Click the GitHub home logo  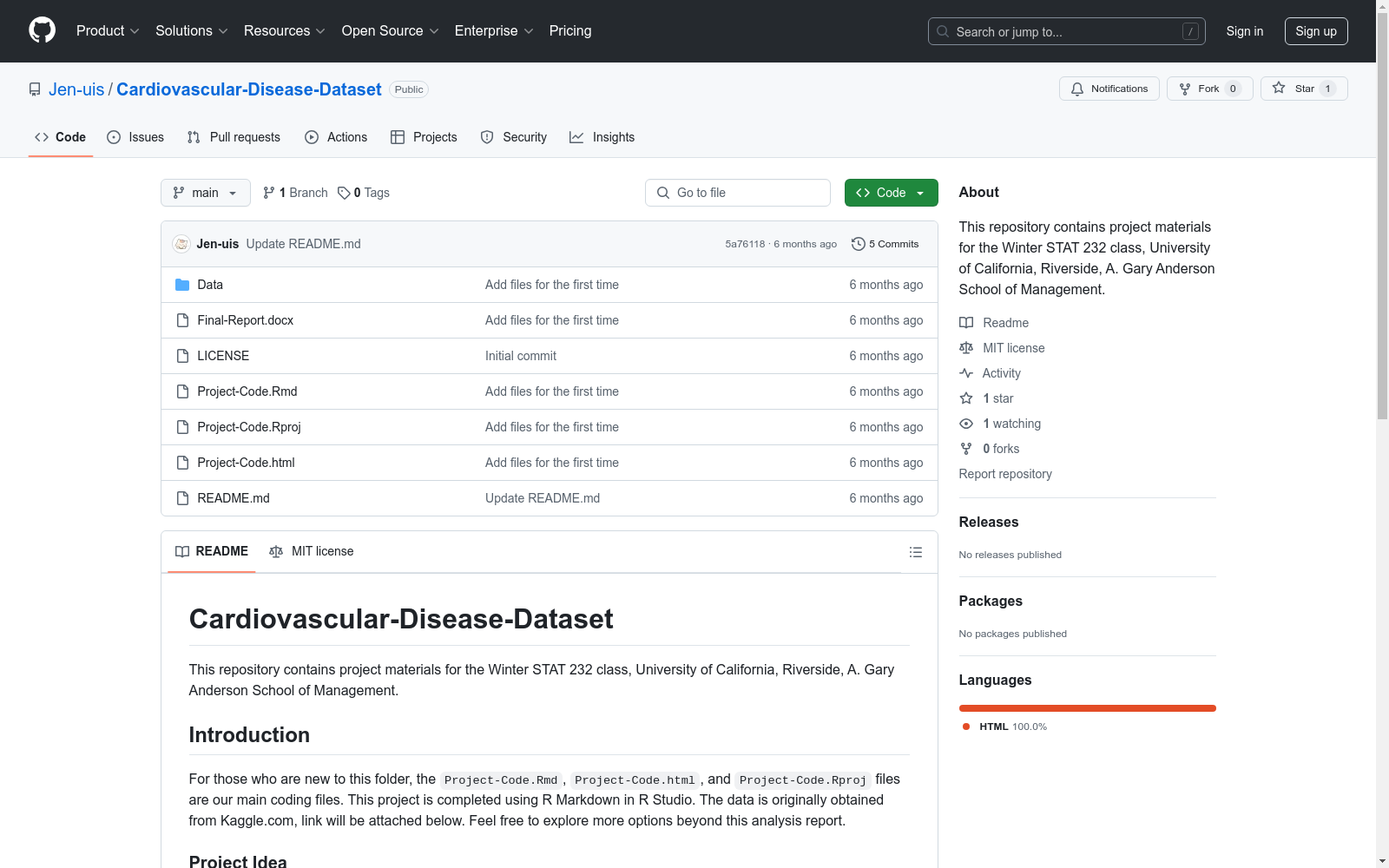pyautogui.click(x=42, y=30)
